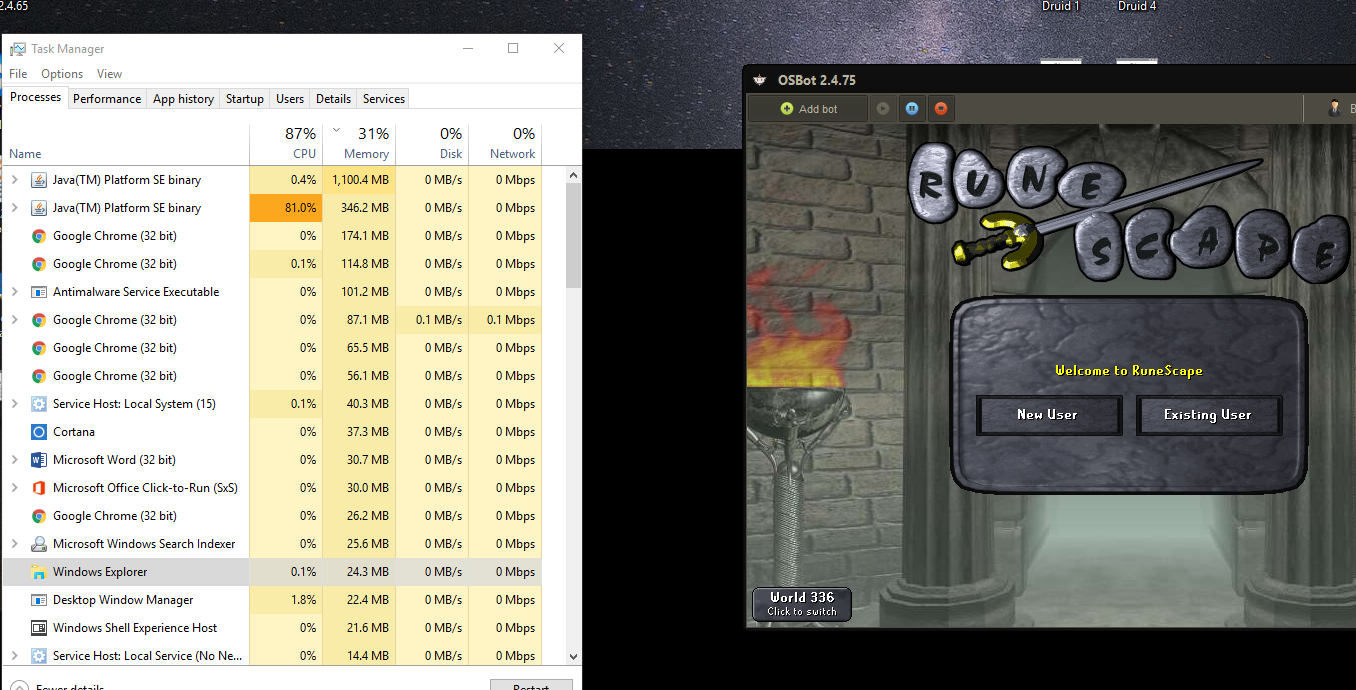1356x690 pixels.
Task: Pause the bot with the blue pause icon
Action: click(912, 108)
